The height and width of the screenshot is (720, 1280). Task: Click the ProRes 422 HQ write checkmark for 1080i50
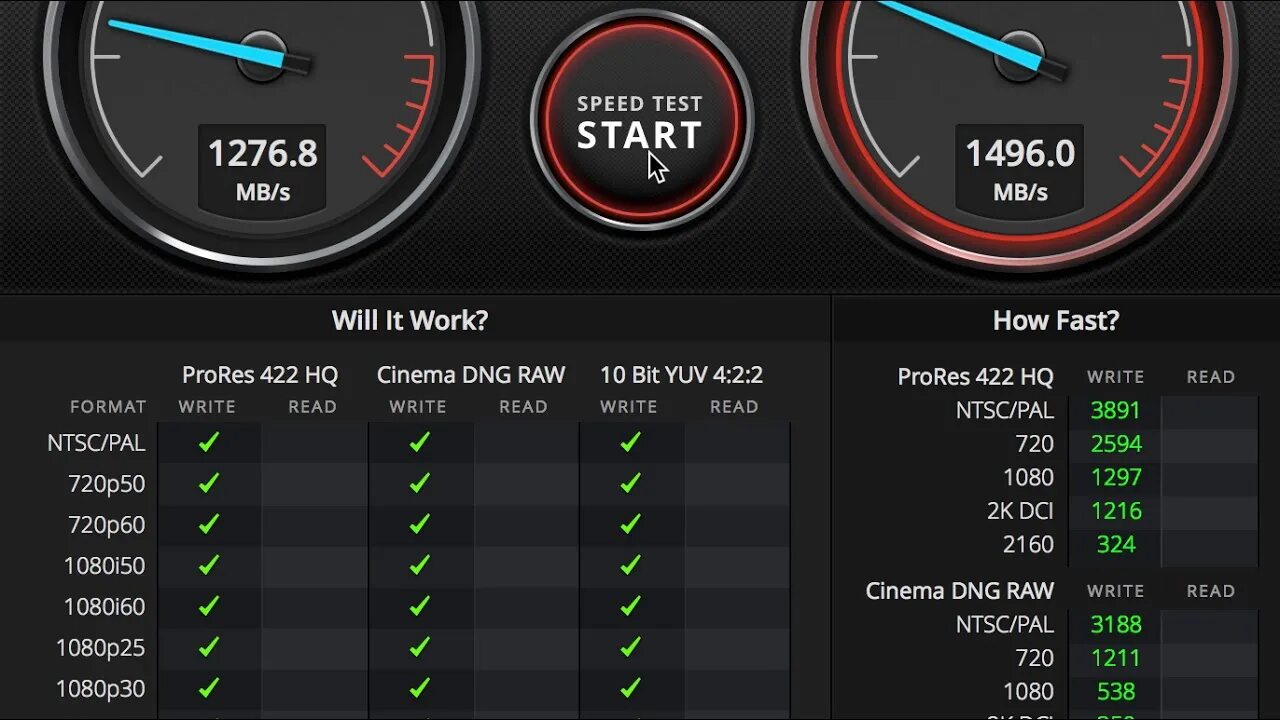[209, 565]
